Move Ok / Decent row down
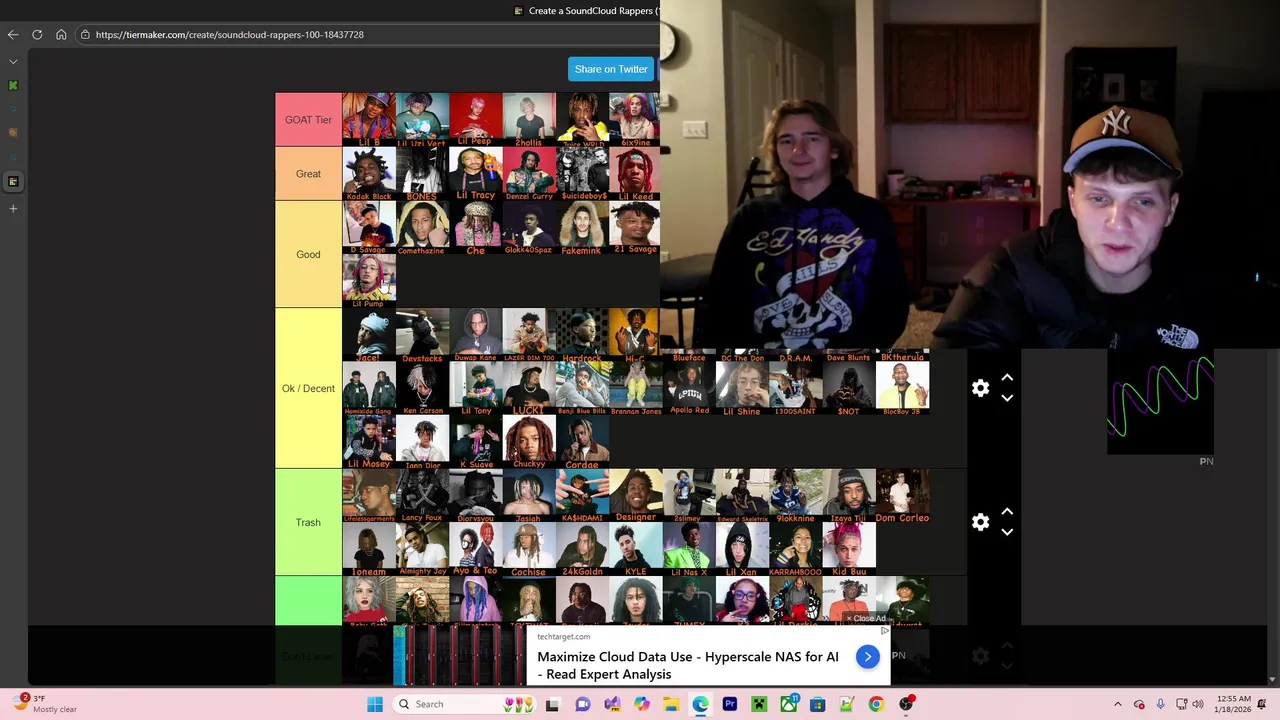Image resolution: width=1280 pixels, height=720 pixels. click(1007, 398)
